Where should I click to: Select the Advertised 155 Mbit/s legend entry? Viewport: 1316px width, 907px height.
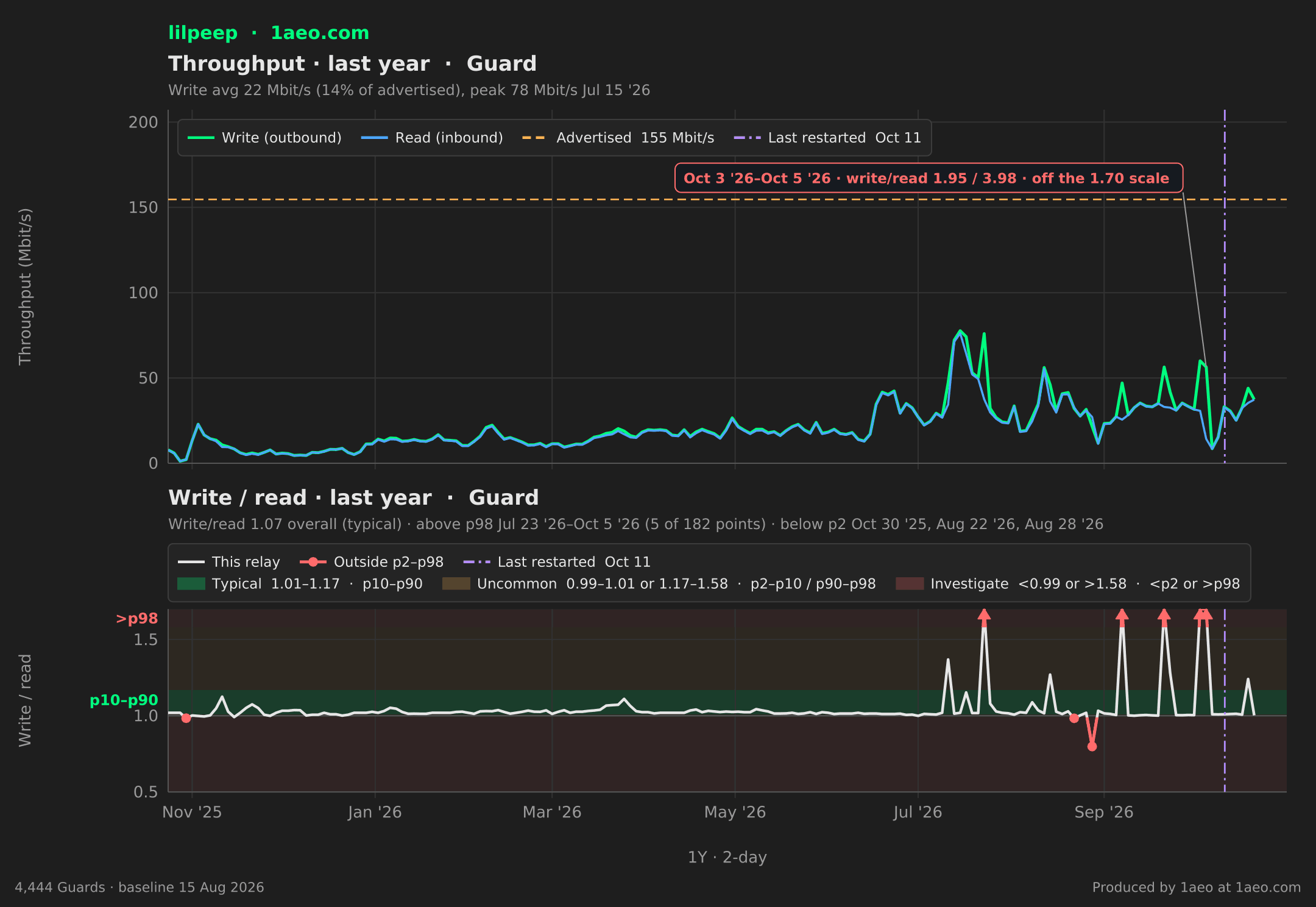tap(618, 138)
